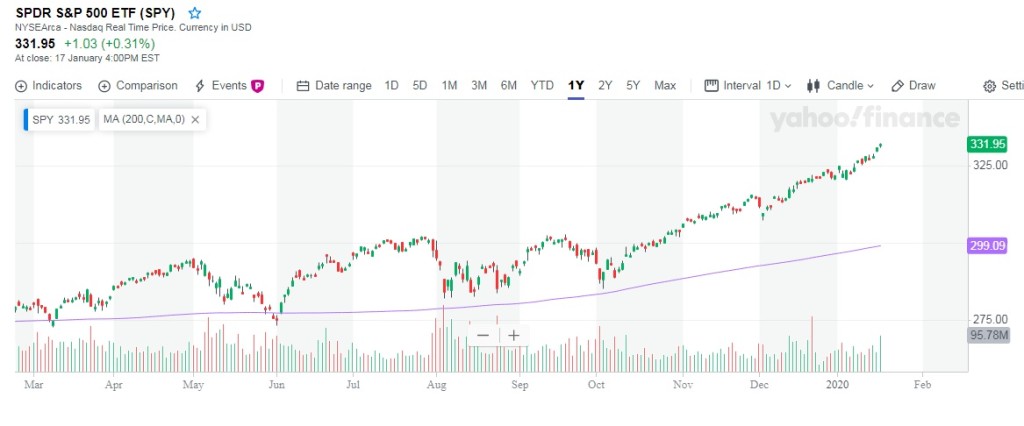Click the Comparison plus icon
This screenshot has height=426, width=1024.
pyautogui.click(x=105, y=86)
